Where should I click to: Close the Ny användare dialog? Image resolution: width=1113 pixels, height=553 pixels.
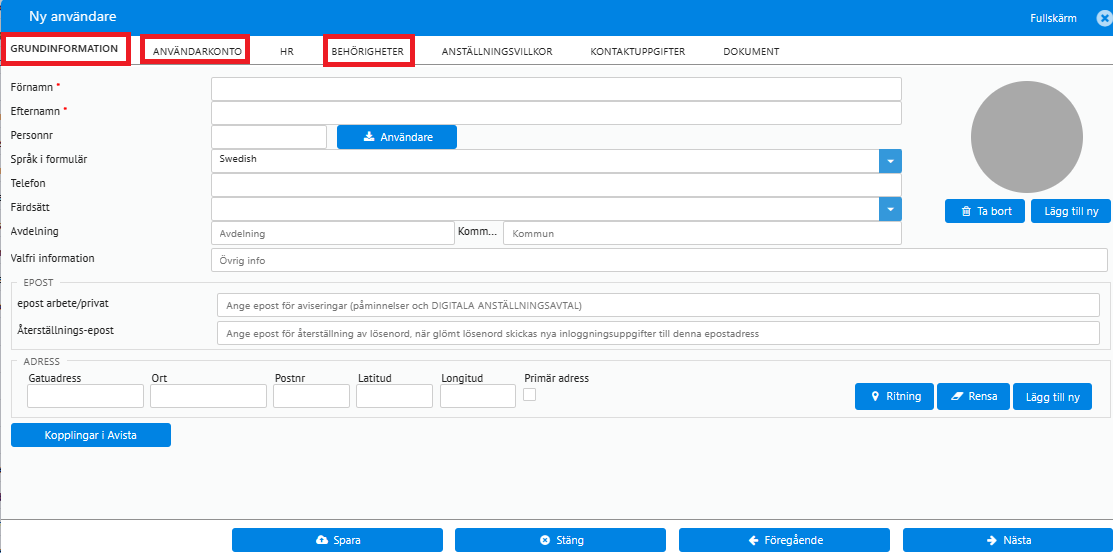pyautogui.click(x=1104, y=18)
